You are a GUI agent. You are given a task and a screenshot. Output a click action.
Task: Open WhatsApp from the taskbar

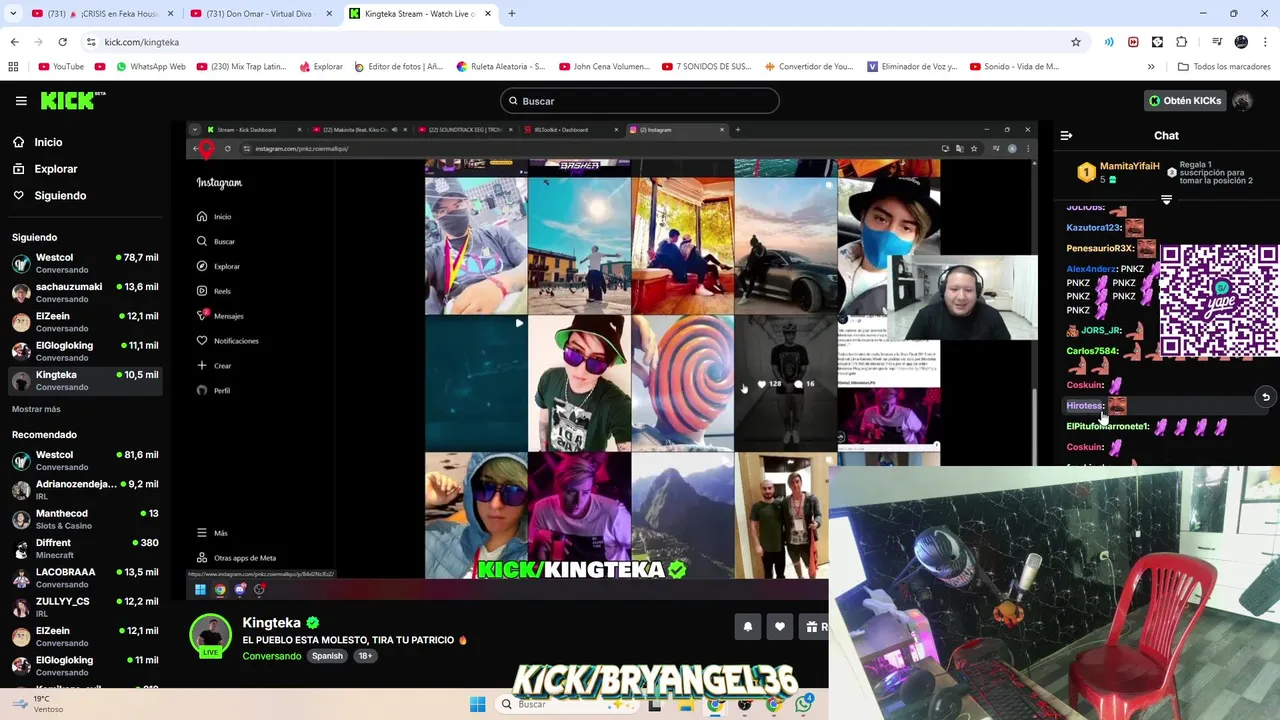[804, 704]
